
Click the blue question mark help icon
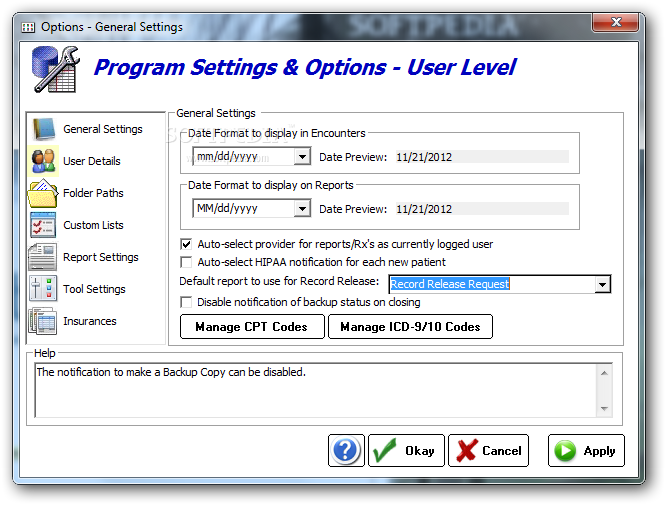pos(346,451)
